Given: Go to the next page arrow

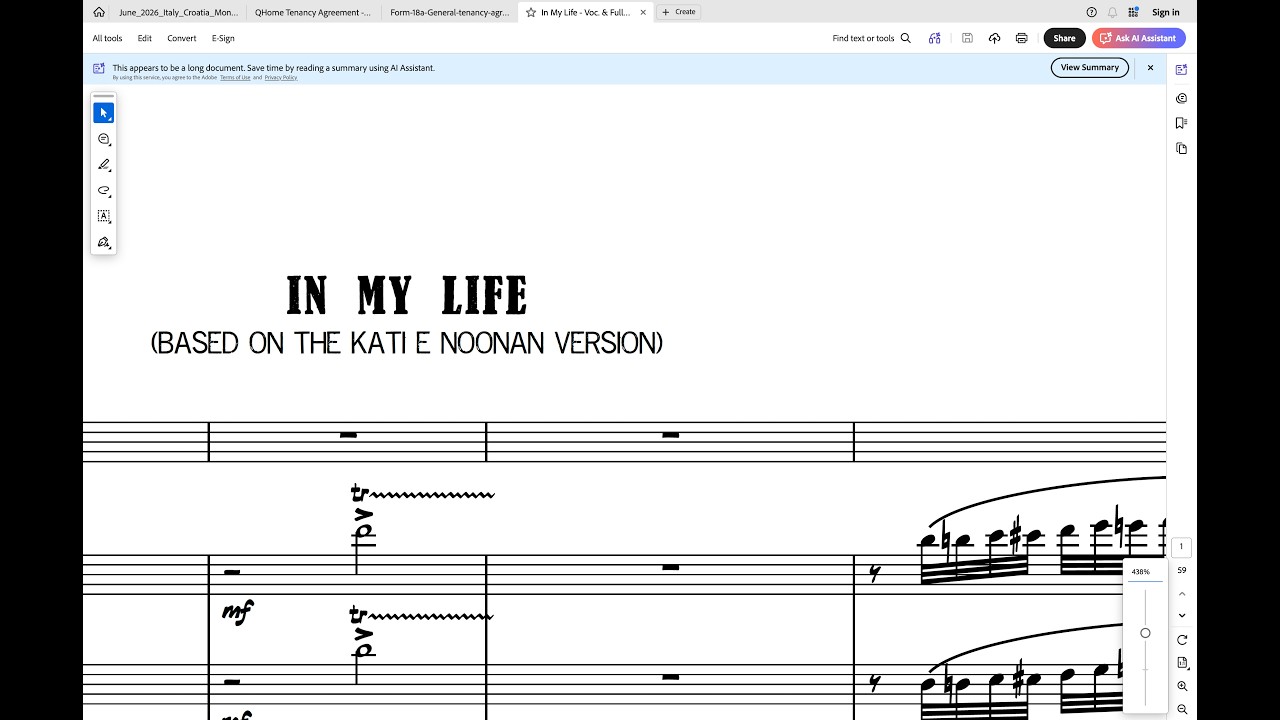Looking at the screenshot, I should pyautogui.click(x=1182, y=616).
